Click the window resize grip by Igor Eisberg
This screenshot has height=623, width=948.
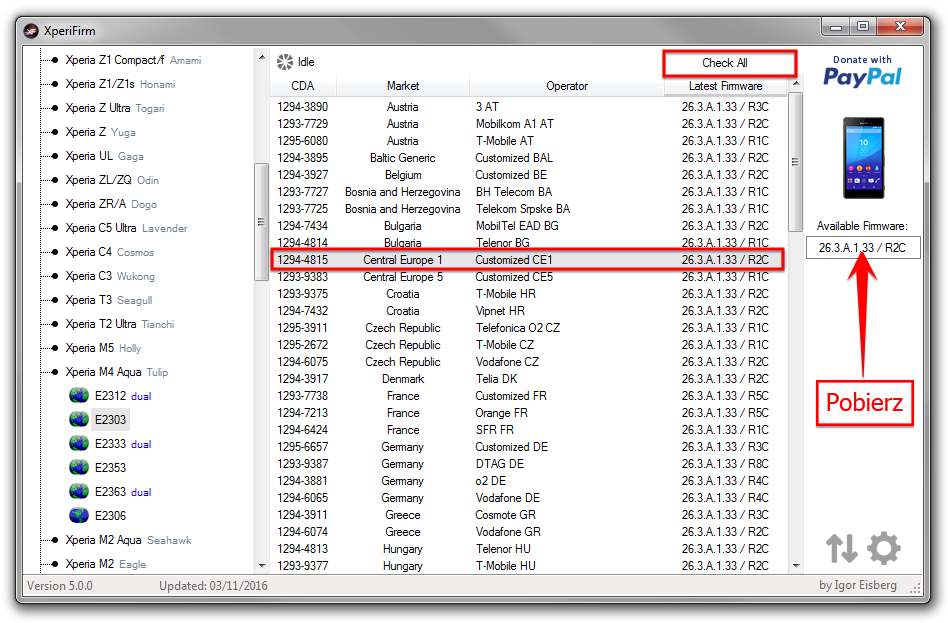(x=916, y=588)
